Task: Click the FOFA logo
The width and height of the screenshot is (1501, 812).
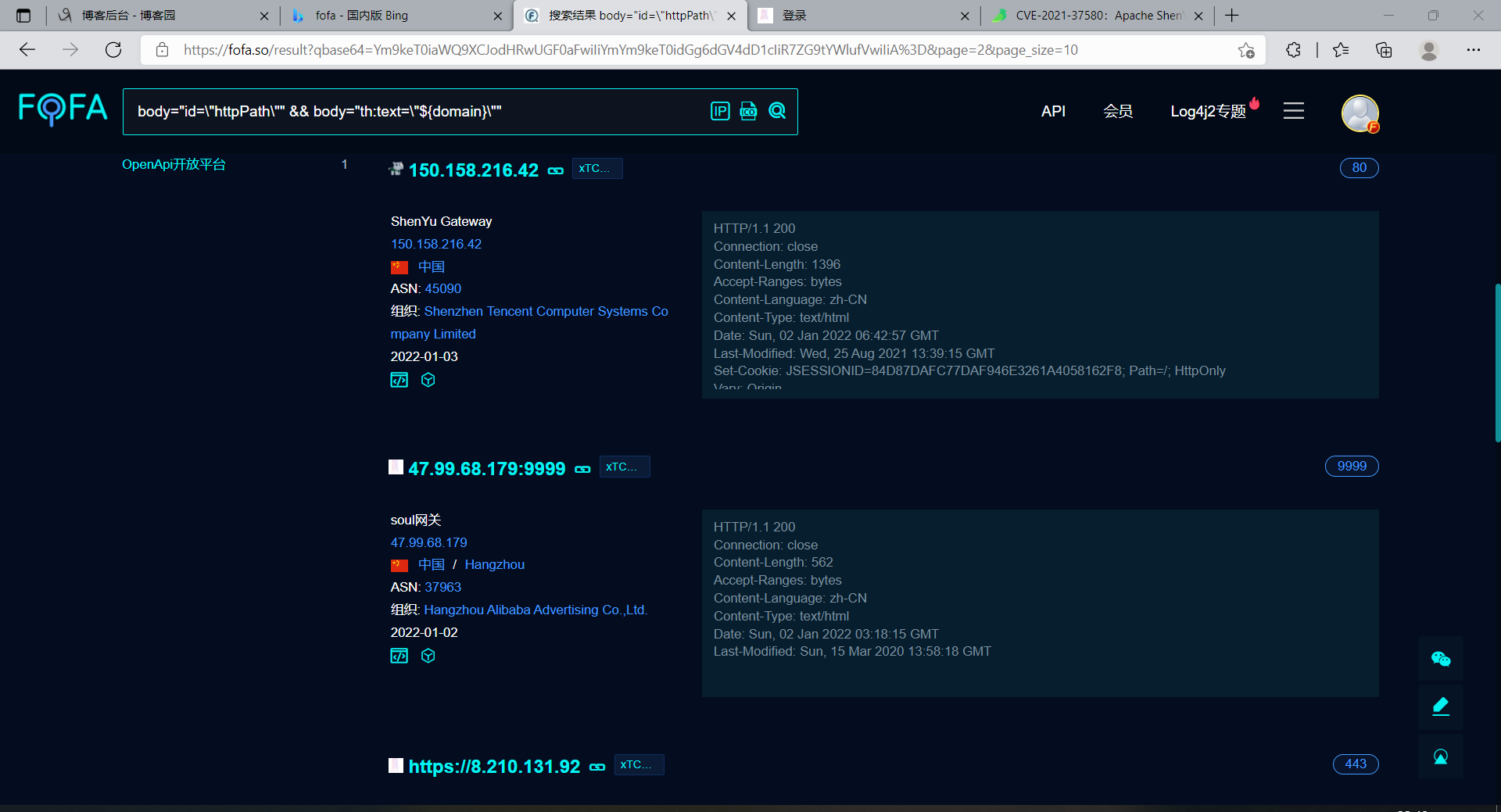Action: (x=63, y=109)
